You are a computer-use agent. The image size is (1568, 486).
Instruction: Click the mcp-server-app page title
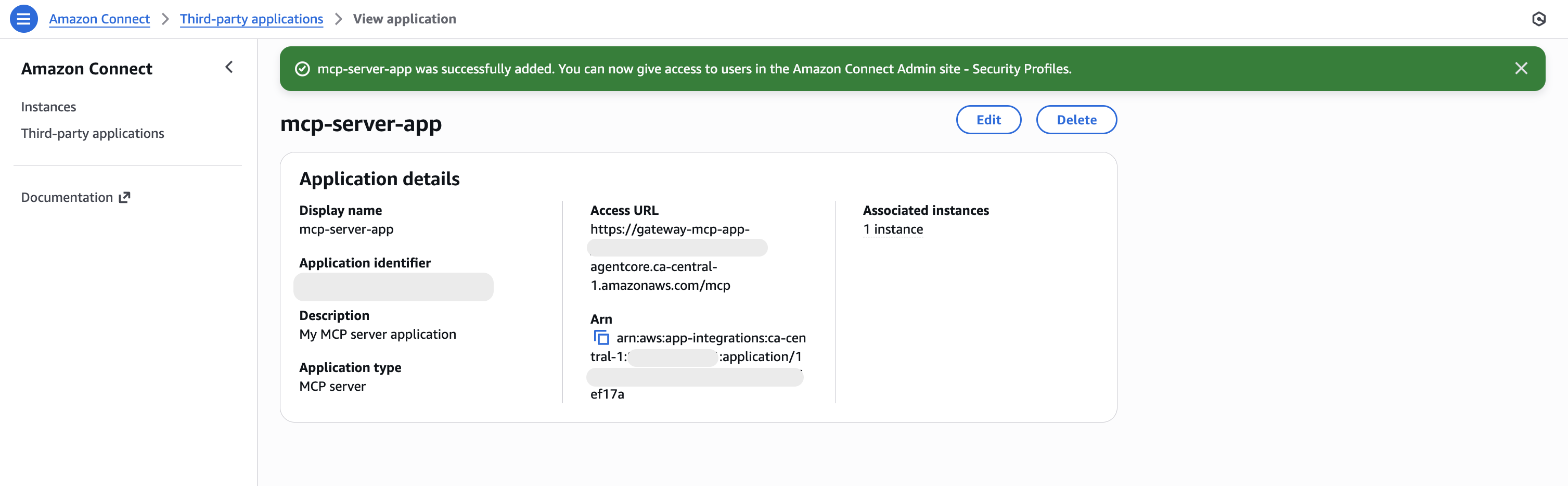[361, 124]
